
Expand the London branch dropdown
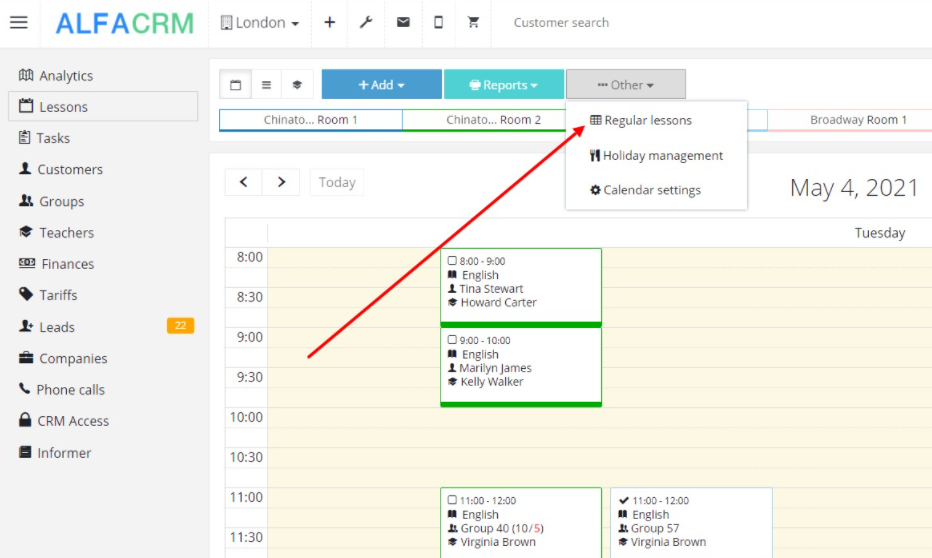coord(260,23)
